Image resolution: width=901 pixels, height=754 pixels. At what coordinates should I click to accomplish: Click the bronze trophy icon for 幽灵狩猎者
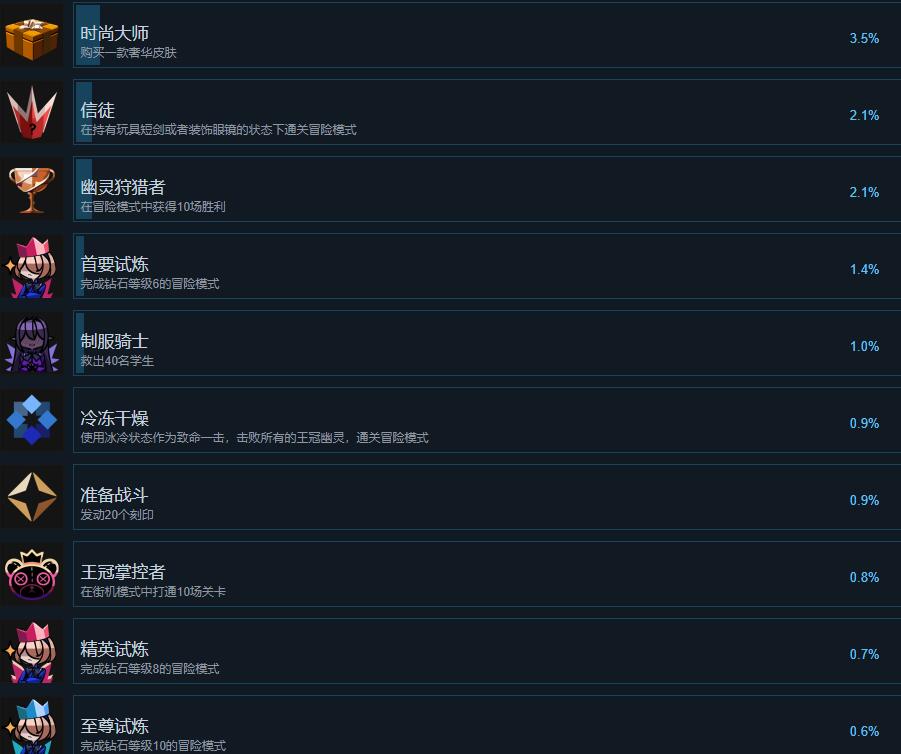click(x=32, y=190)
